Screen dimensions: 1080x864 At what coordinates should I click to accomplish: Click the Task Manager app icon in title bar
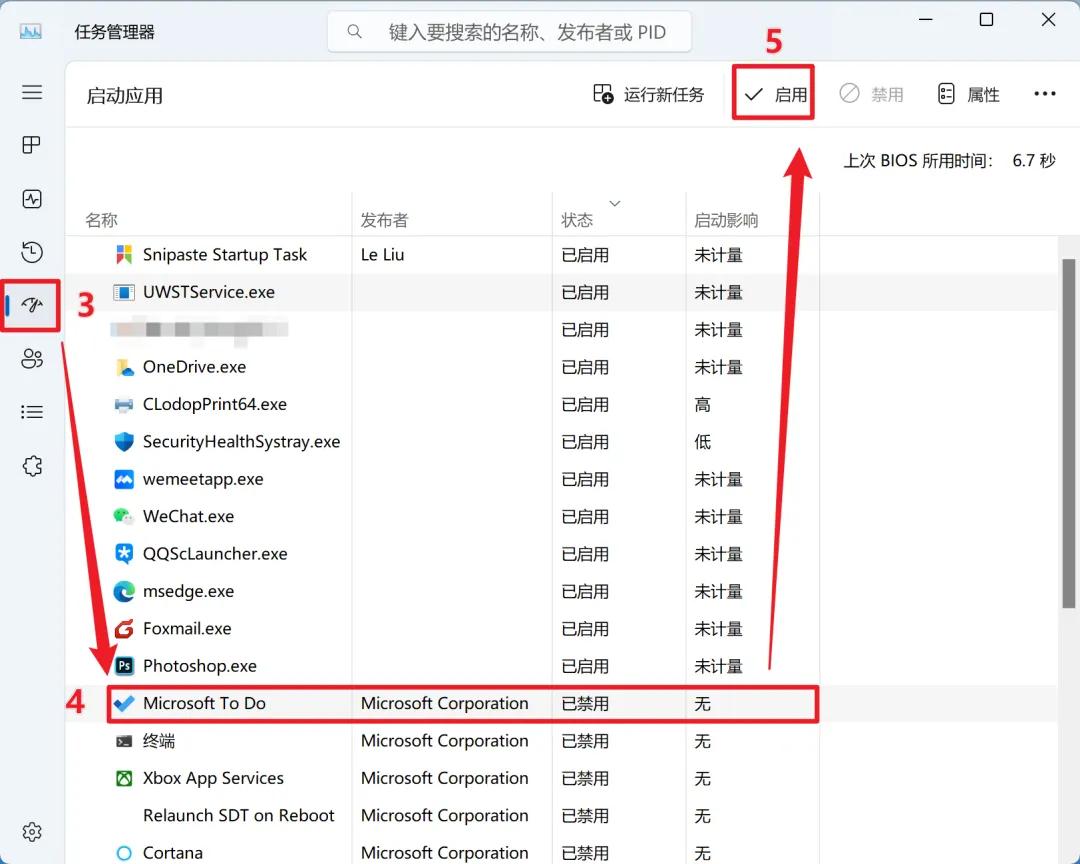coord(30,32)
